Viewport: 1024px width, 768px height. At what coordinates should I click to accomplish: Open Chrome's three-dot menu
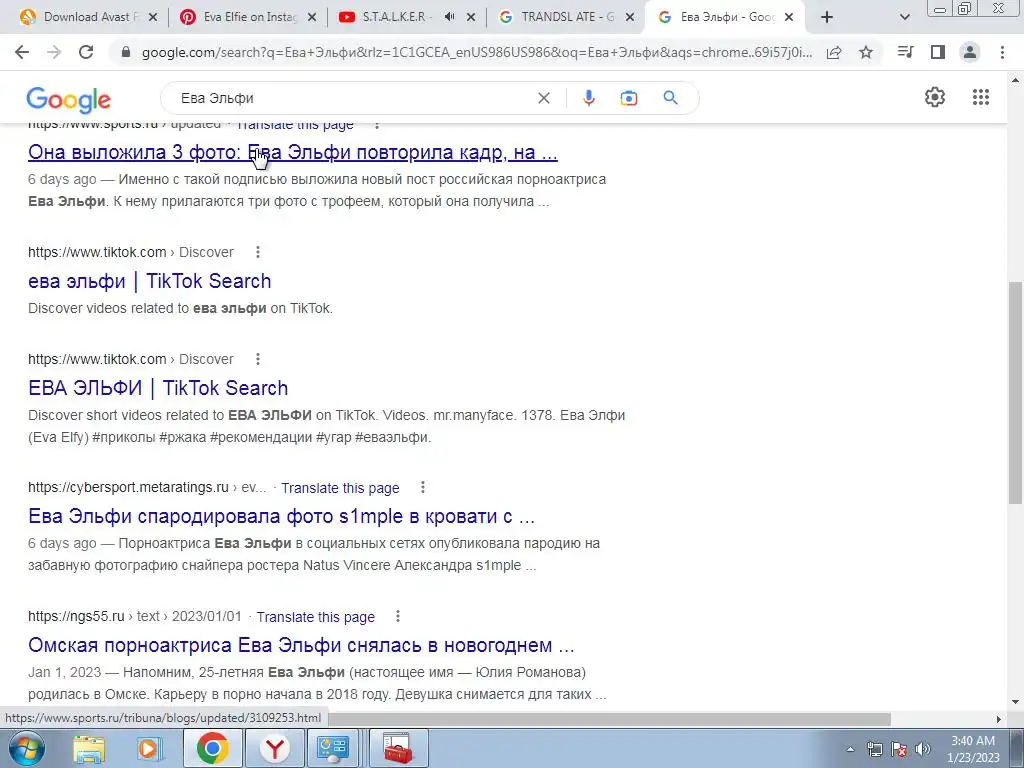click(x=1002, y=52)
